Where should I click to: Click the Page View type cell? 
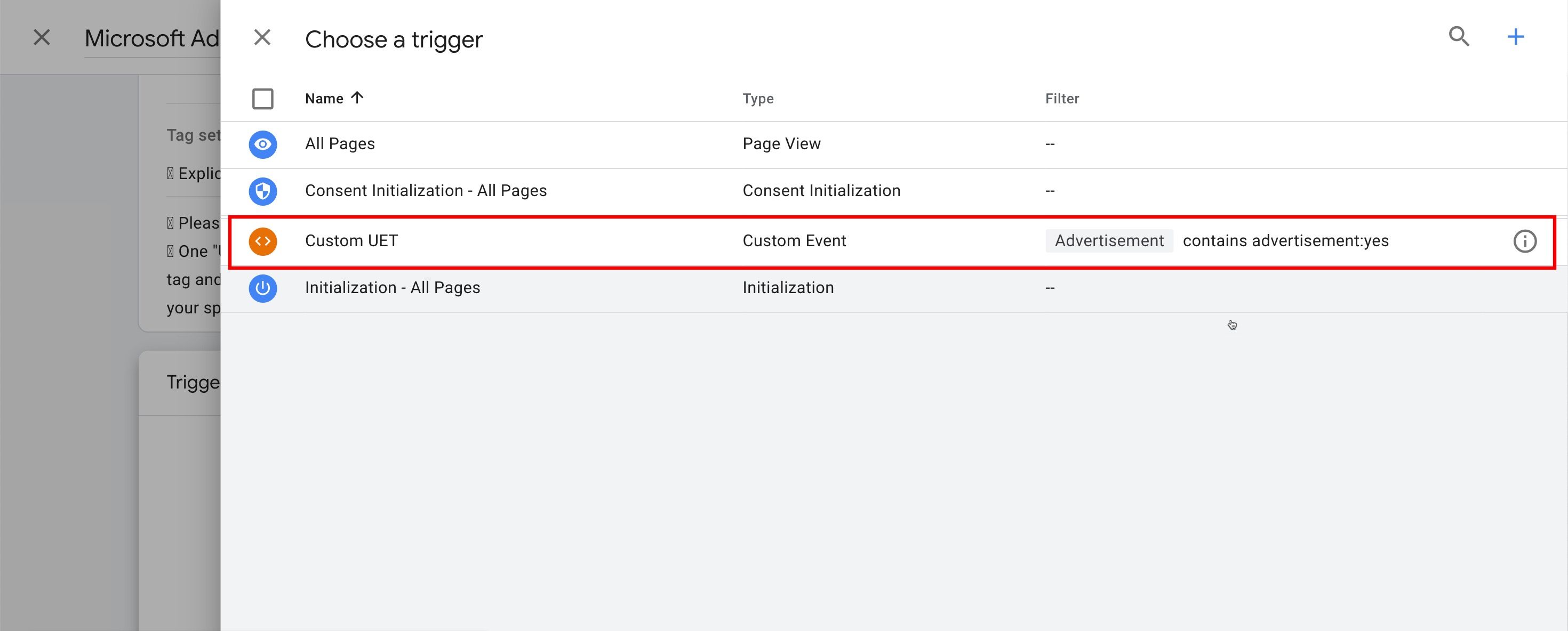[x=781, y=144]
